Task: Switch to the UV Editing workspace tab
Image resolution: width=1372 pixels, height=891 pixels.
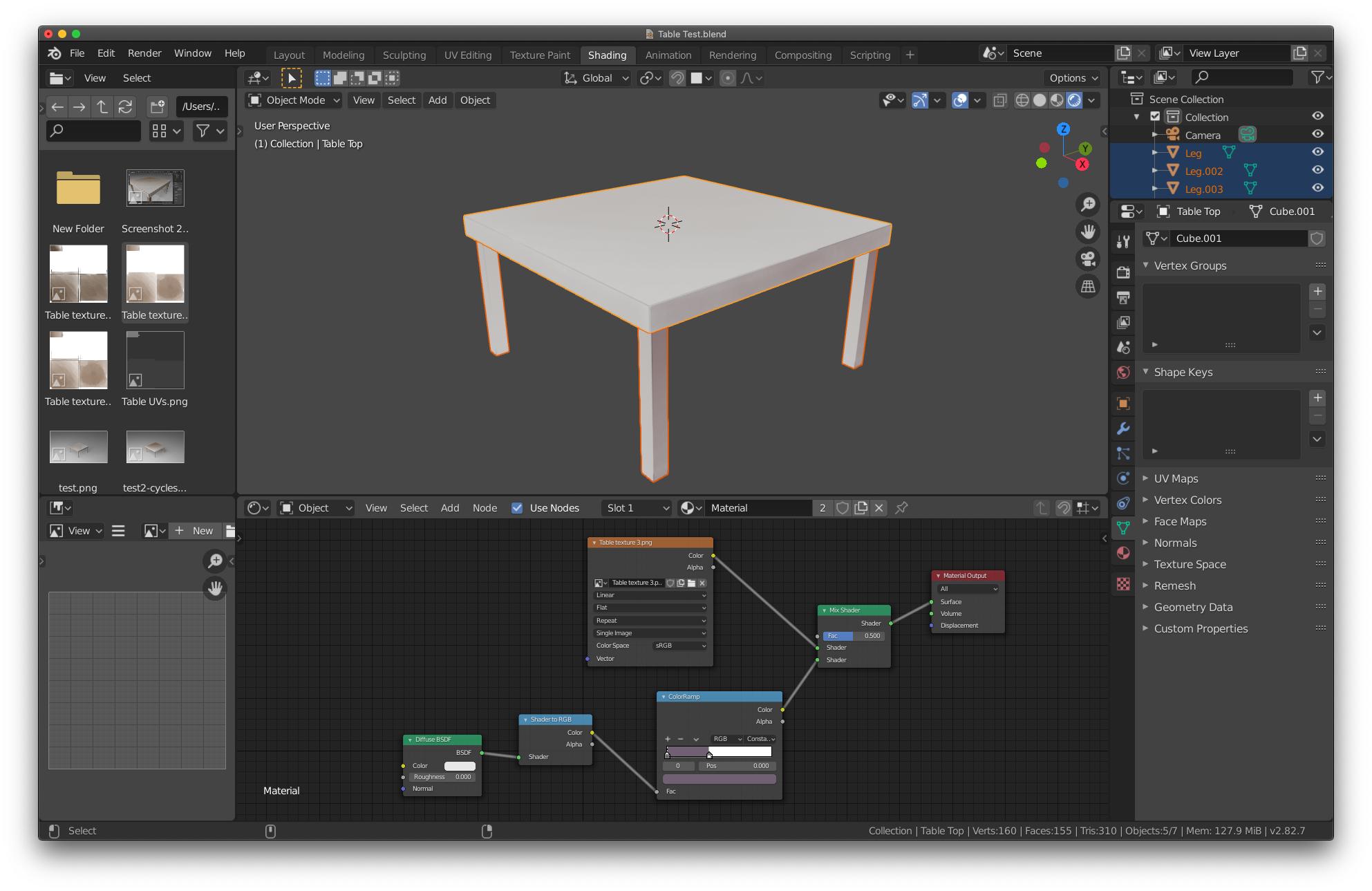Action: (467, 55)
